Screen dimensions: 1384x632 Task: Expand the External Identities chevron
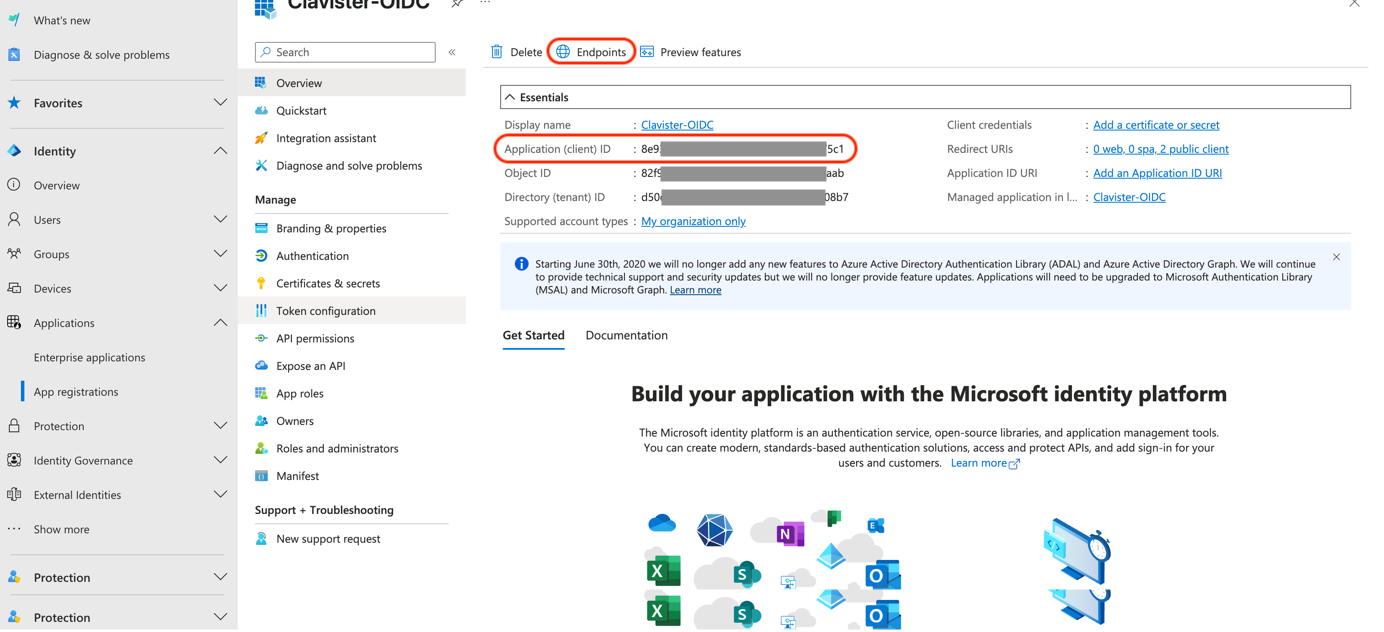click(220, 494)
